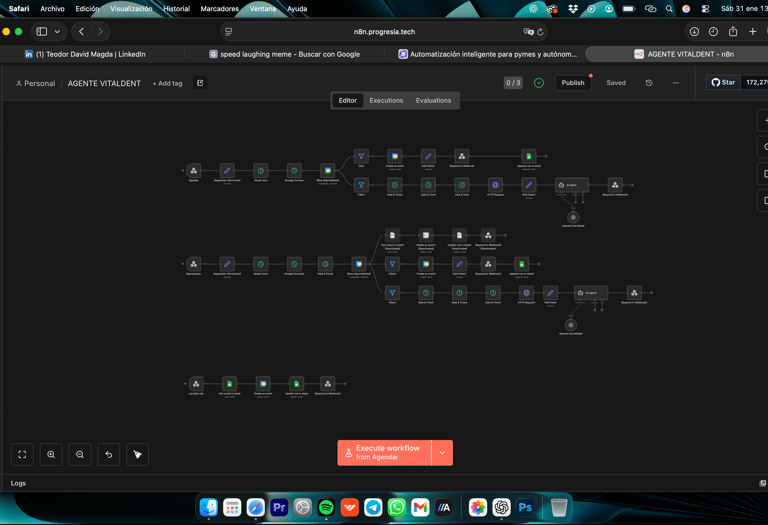Open the AI Agent1 node
Viewport: 768px width, 525px height.
tap(591, 293)
